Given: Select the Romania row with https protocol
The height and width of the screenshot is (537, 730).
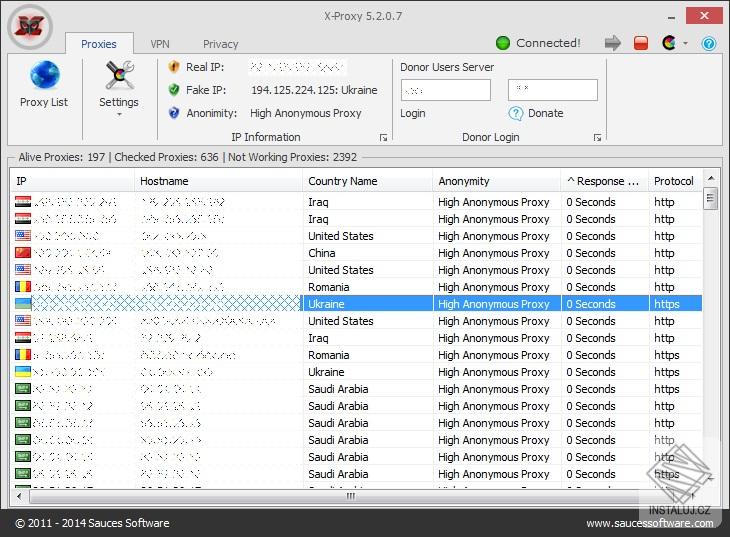Looking at the screenshot, I should coord(356,355).
